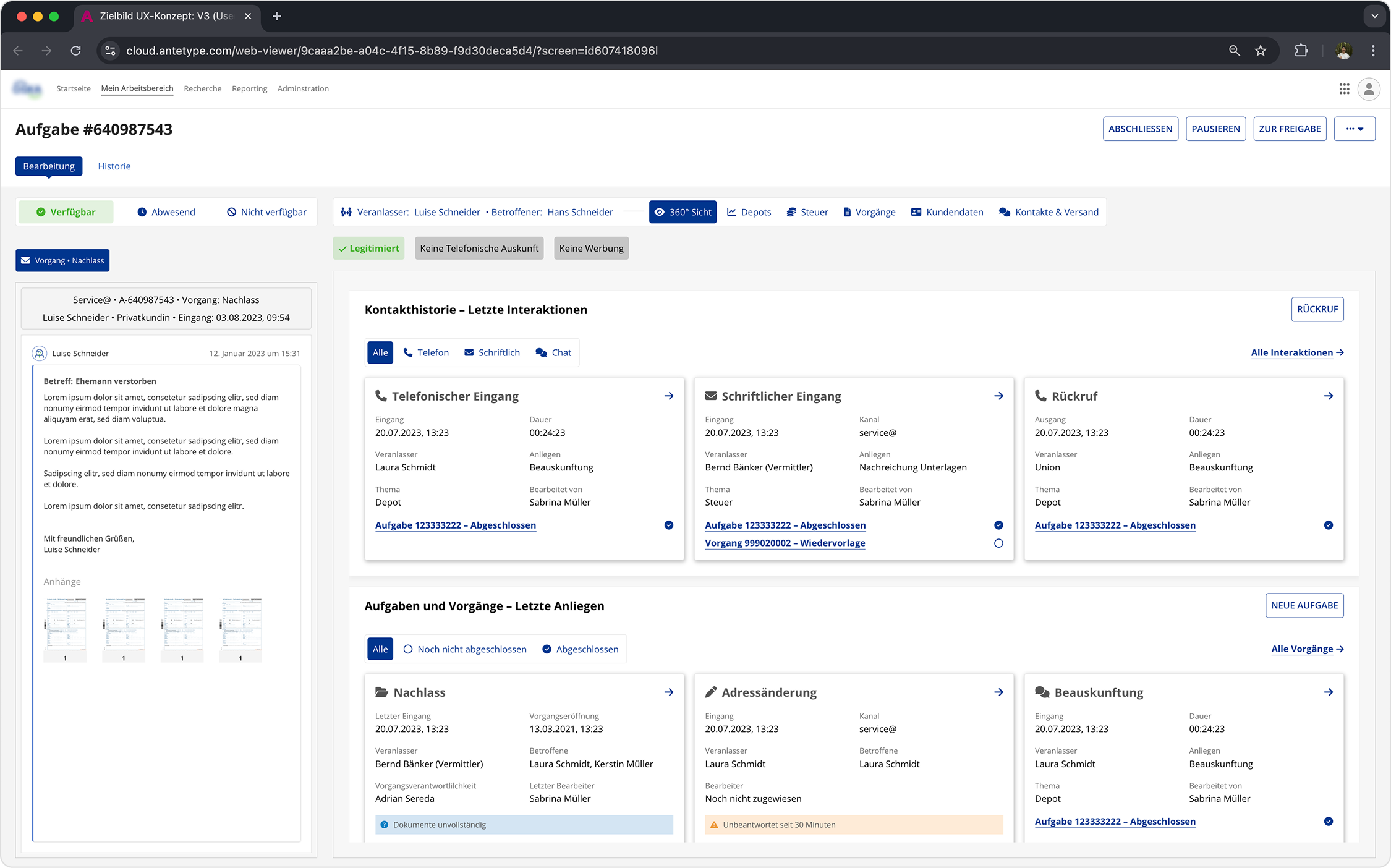Click the envelope icon of Schriftlicher Eingang

(711, 396)
